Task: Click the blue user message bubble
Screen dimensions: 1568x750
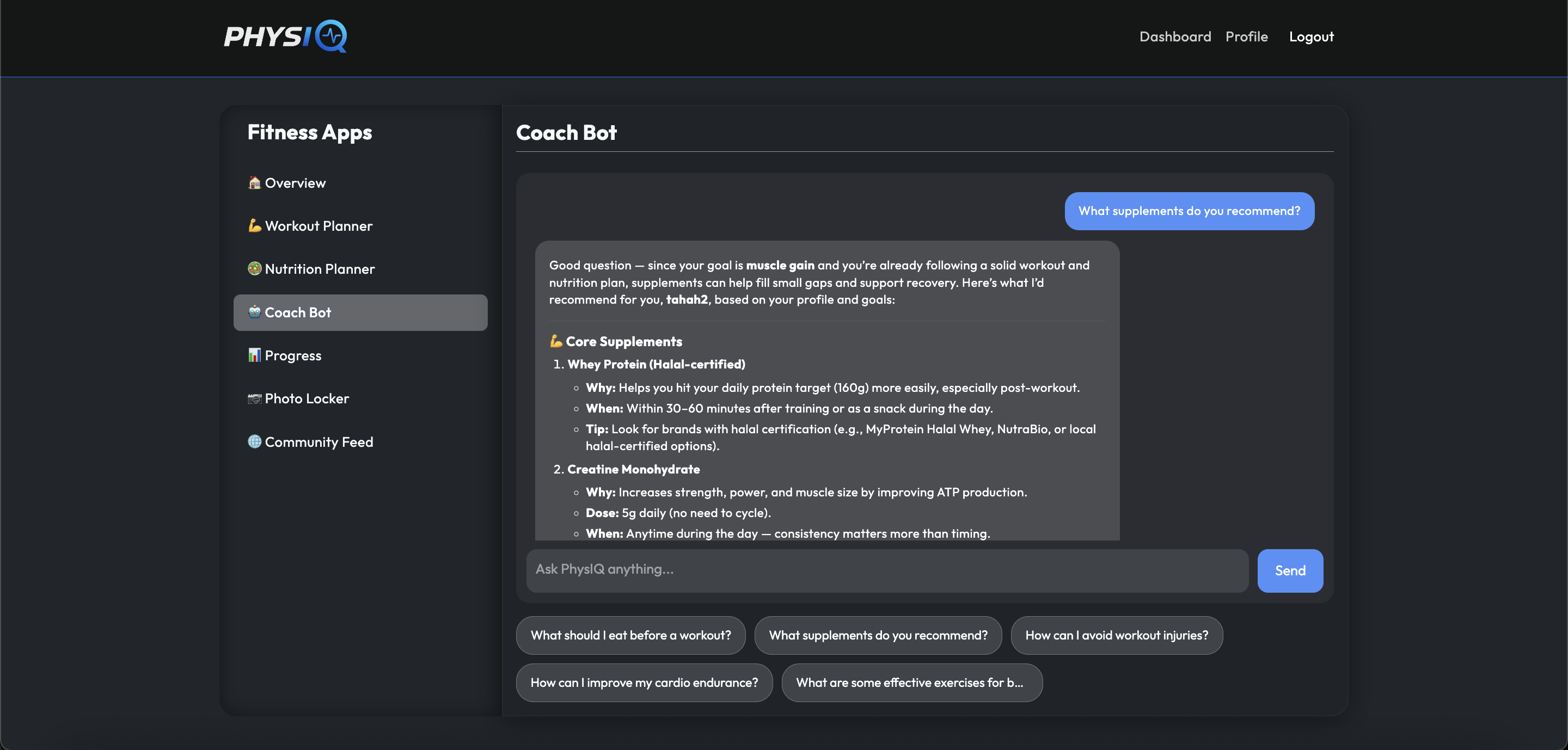Action: pos(1189,211)
